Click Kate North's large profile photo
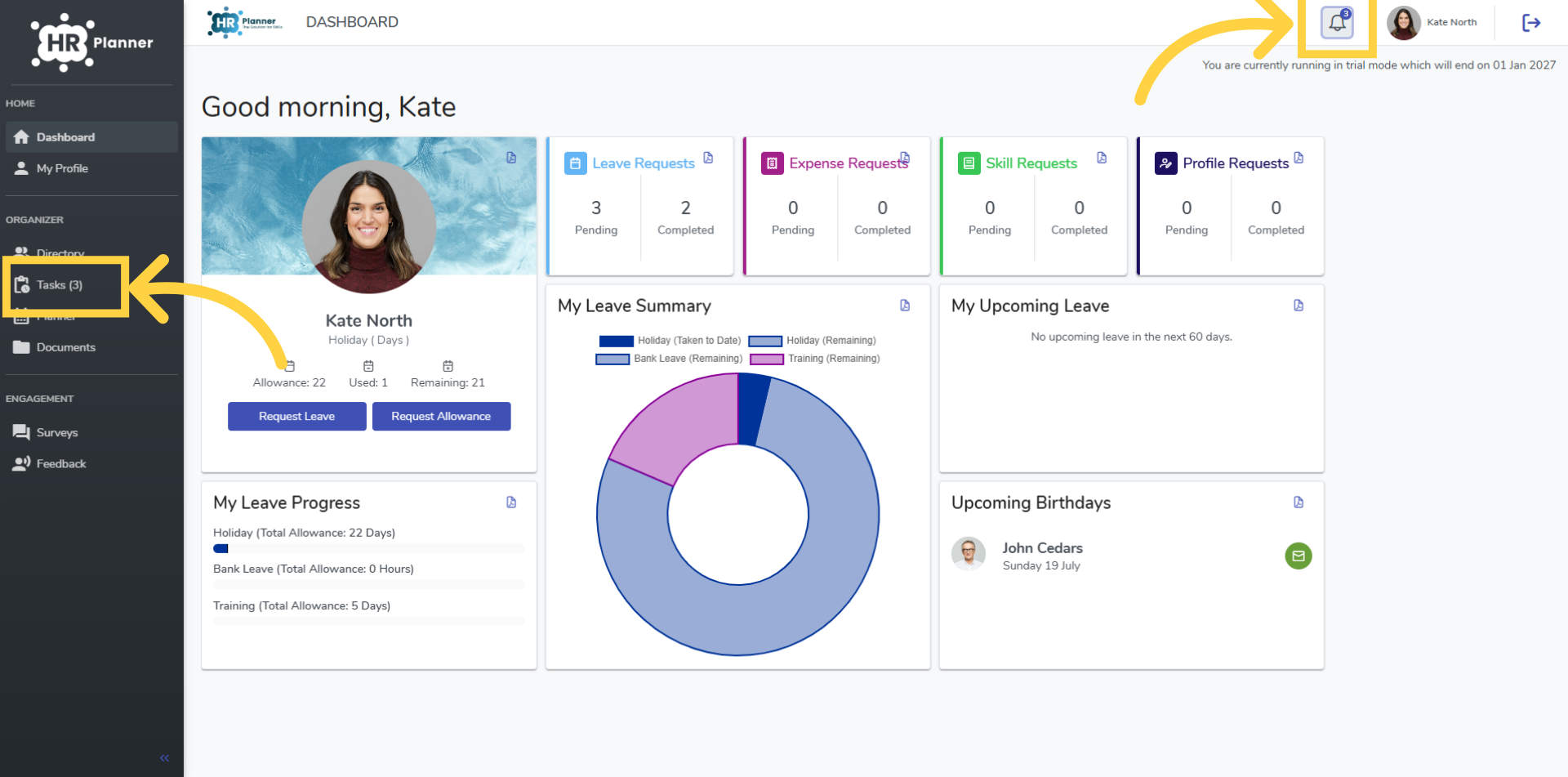Image resolution: width=1568 pixels, height=777 pixels. point(368,226)
